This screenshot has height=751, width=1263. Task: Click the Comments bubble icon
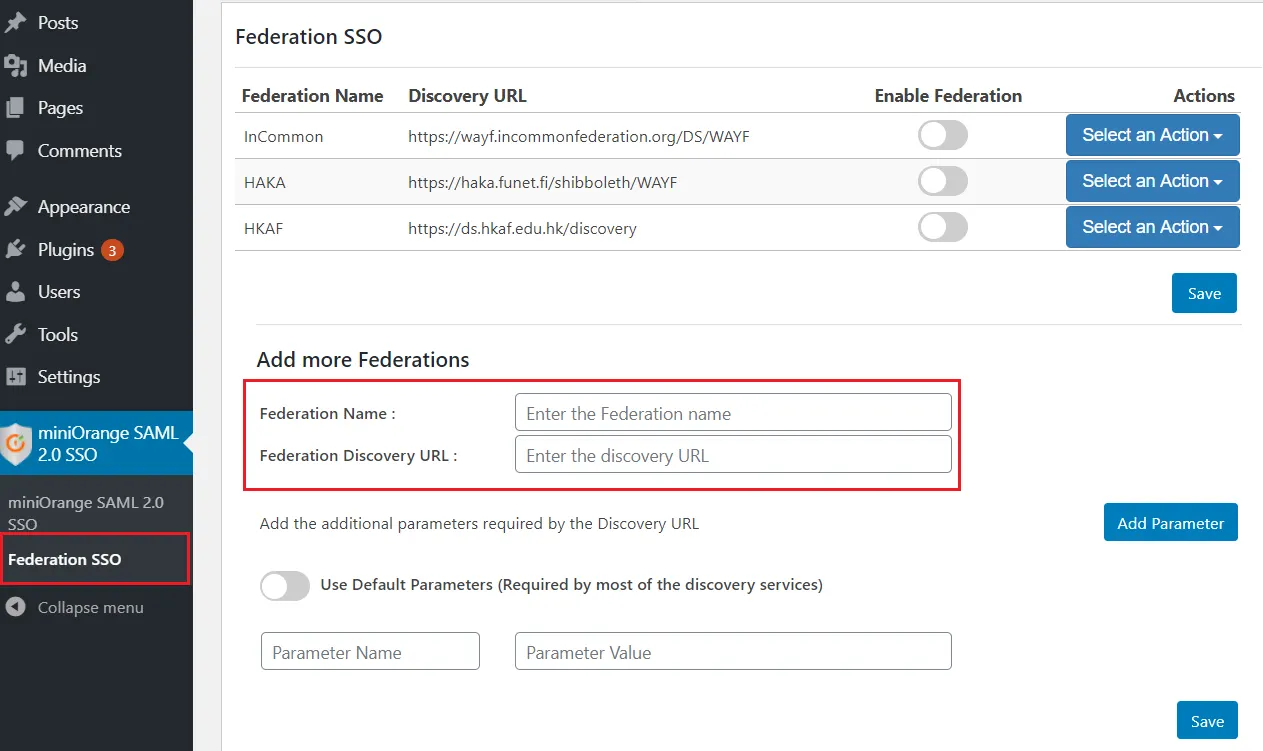(15, 151)
